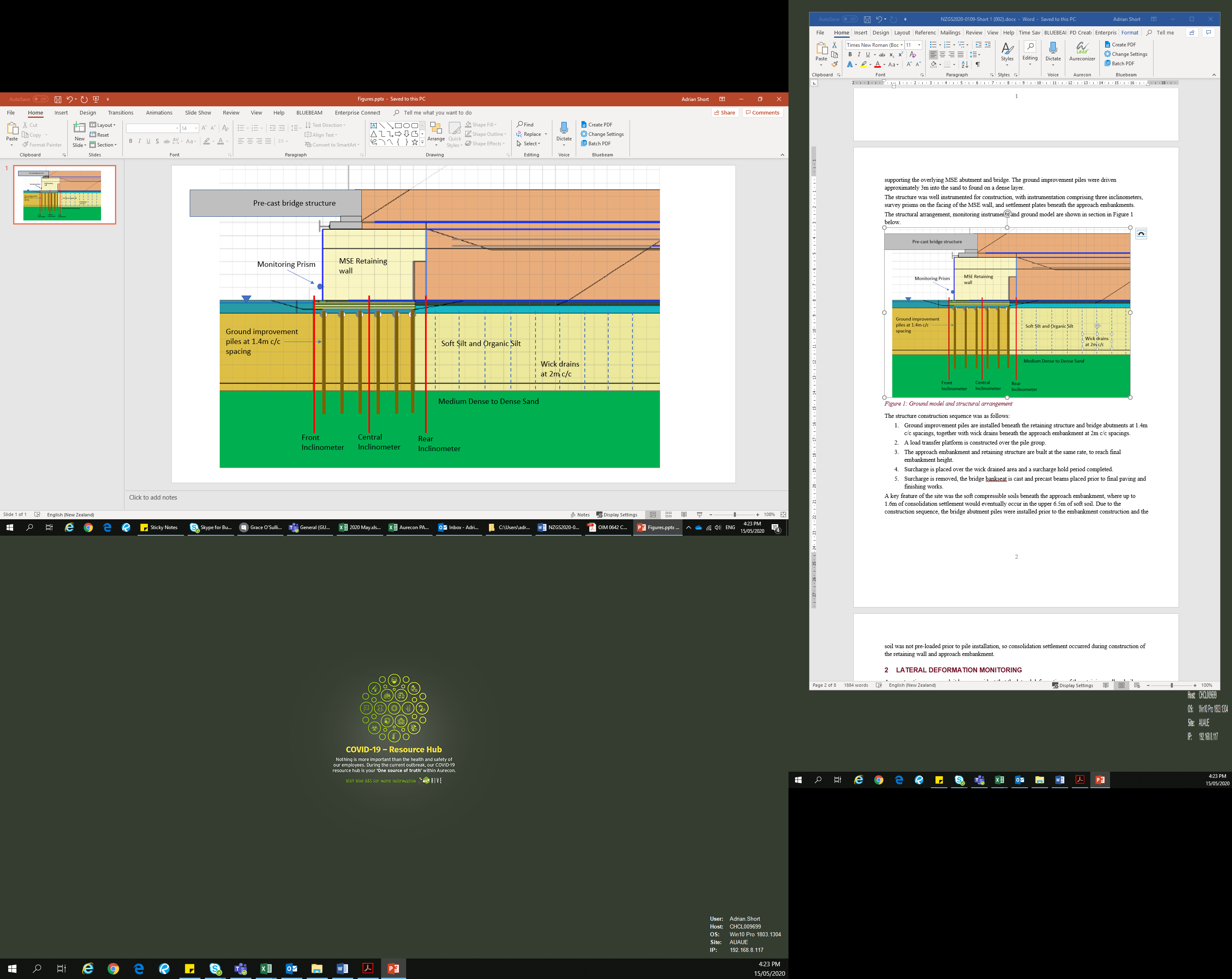Click the PowerPoint zoom slider
Image resolution: width=1232 pixels, height=979 pixels.
[734, 515]
